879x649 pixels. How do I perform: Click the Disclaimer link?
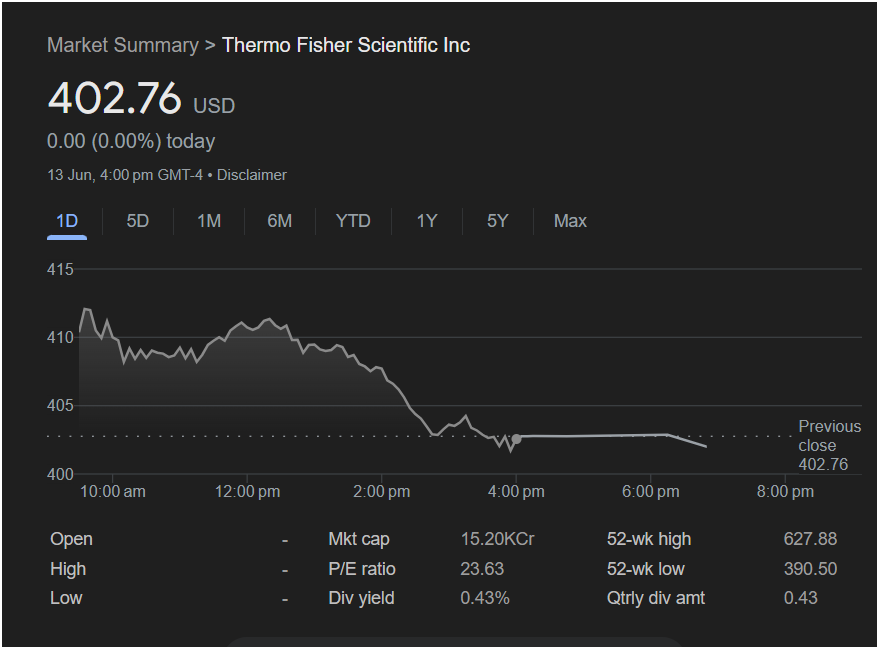point(252,175)
